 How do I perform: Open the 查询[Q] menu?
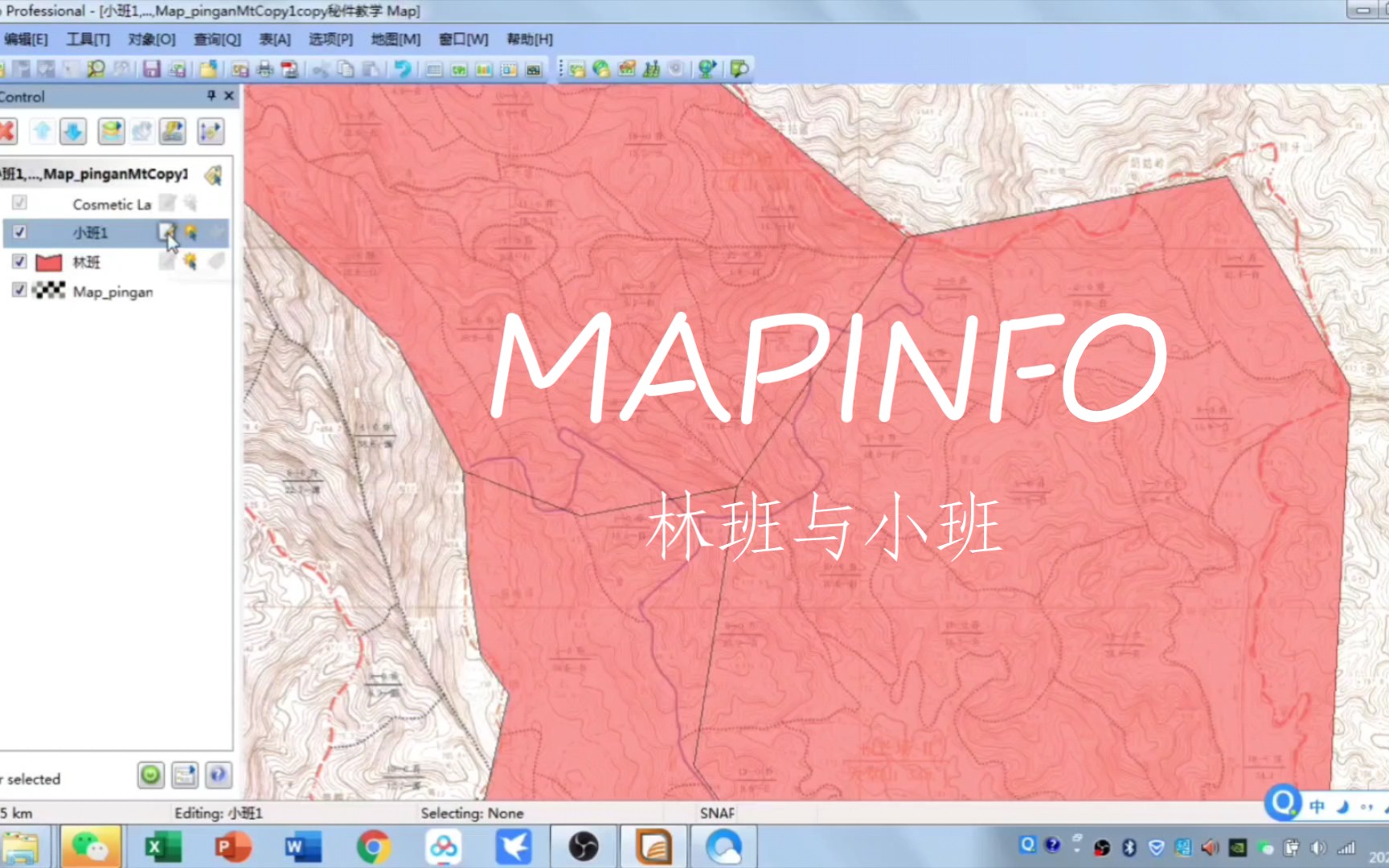[x=217, y=39]
